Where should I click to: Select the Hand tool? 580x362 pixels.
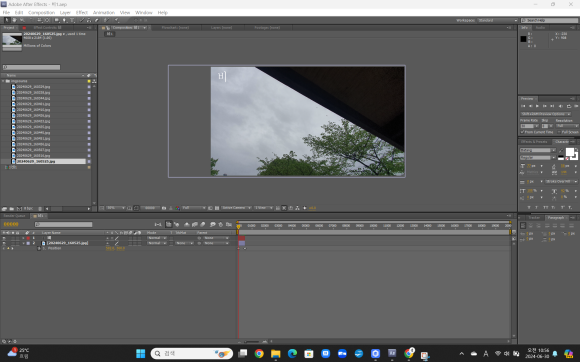pyautogui.click(x=14, y=20)
